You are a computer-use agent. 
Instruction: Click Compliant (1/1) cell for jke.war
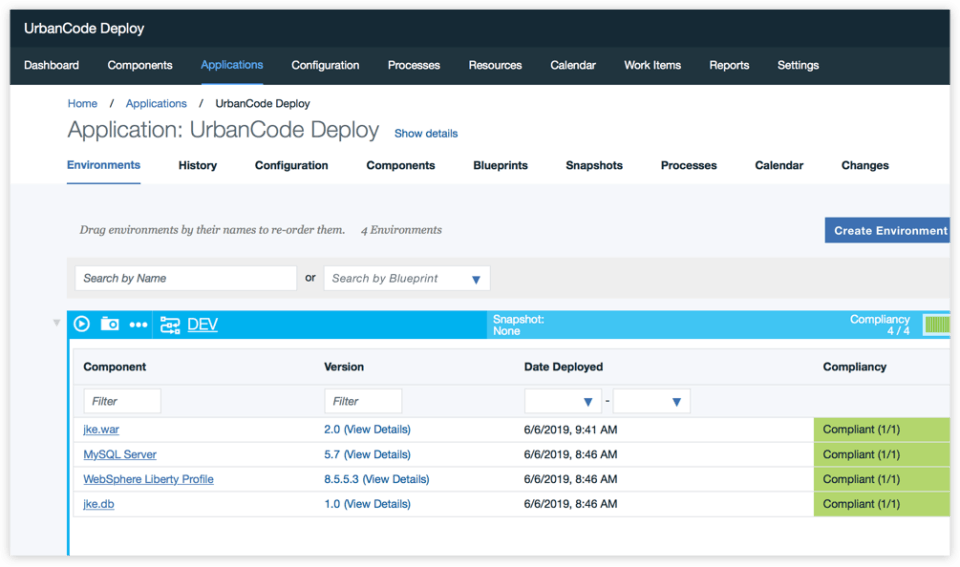[x=882, y=430]
